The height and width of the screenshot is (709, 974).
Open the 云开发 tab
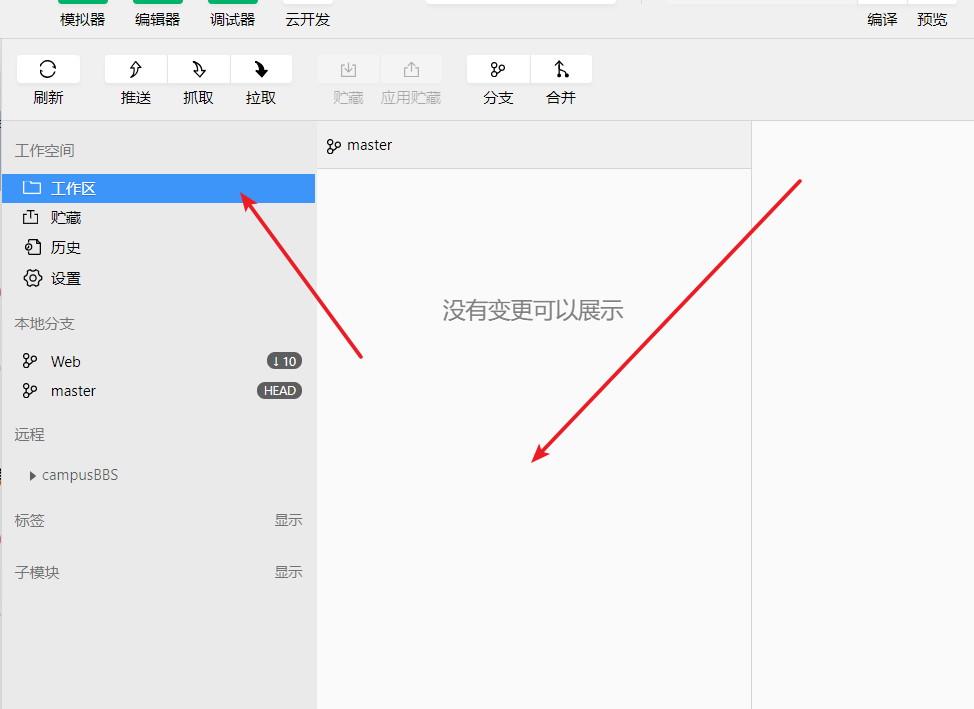tap(307, 19)
